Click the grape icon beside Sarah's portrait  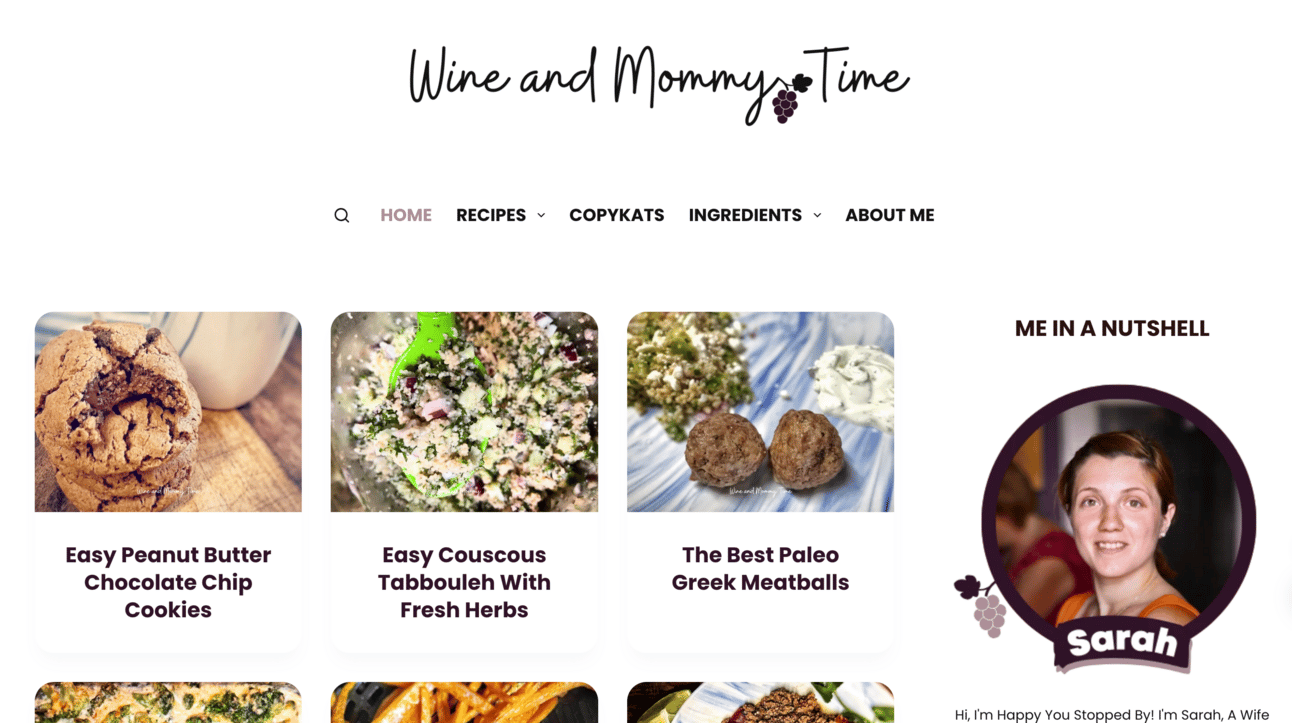click(x=981, y=606)
